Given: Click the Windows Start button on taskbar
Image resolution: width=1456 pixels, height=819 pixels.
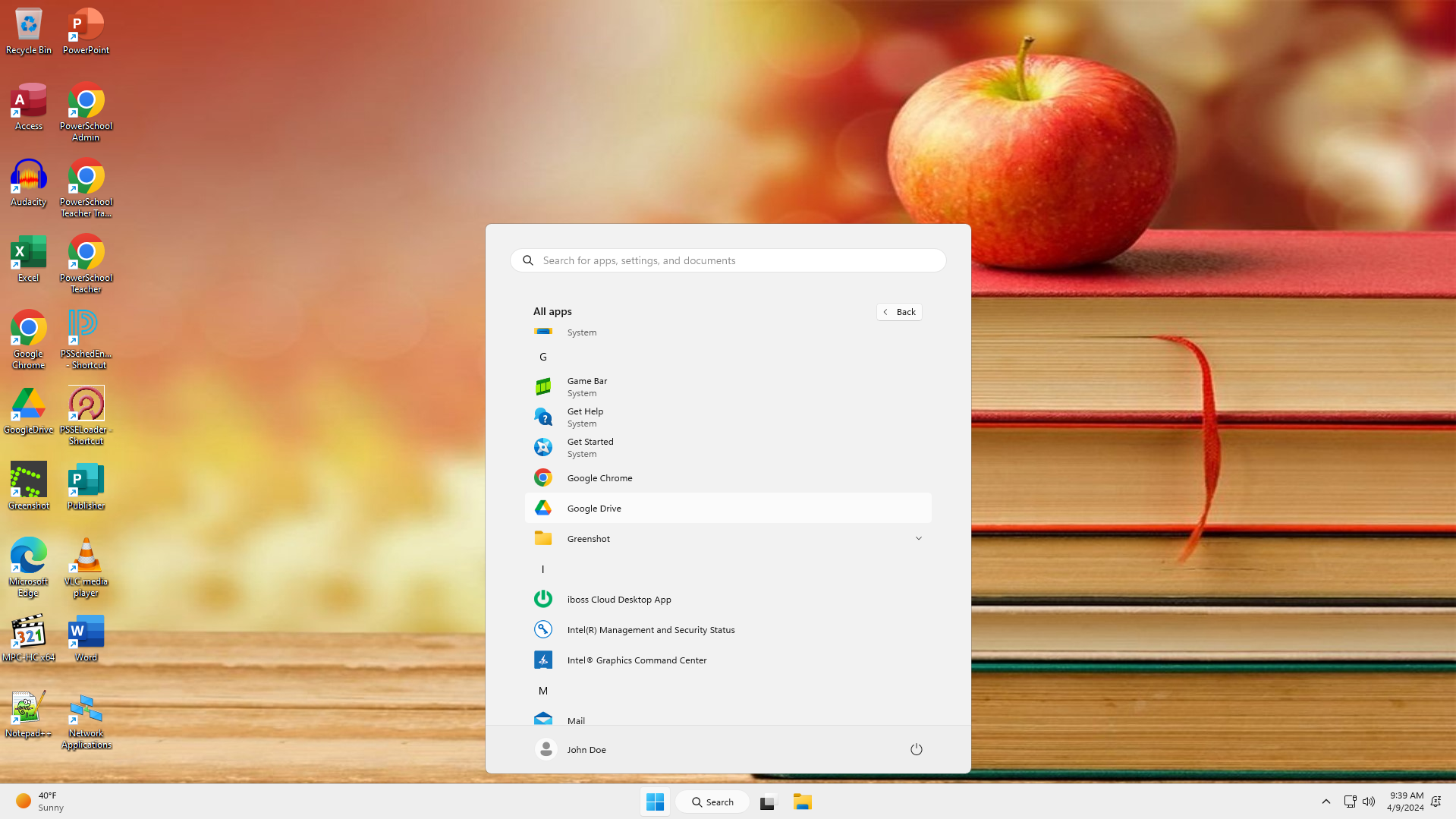Looking at the screenshot, I should tap(655, 802).
